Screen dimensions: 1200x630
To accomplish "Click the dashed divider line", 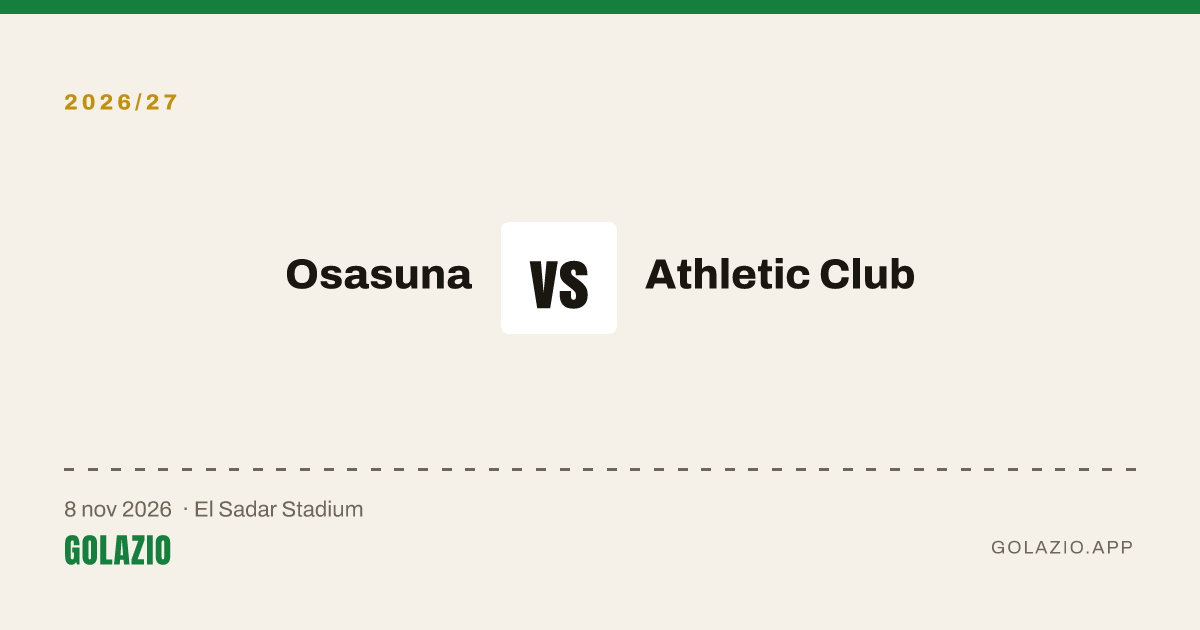I will point(600,469).
